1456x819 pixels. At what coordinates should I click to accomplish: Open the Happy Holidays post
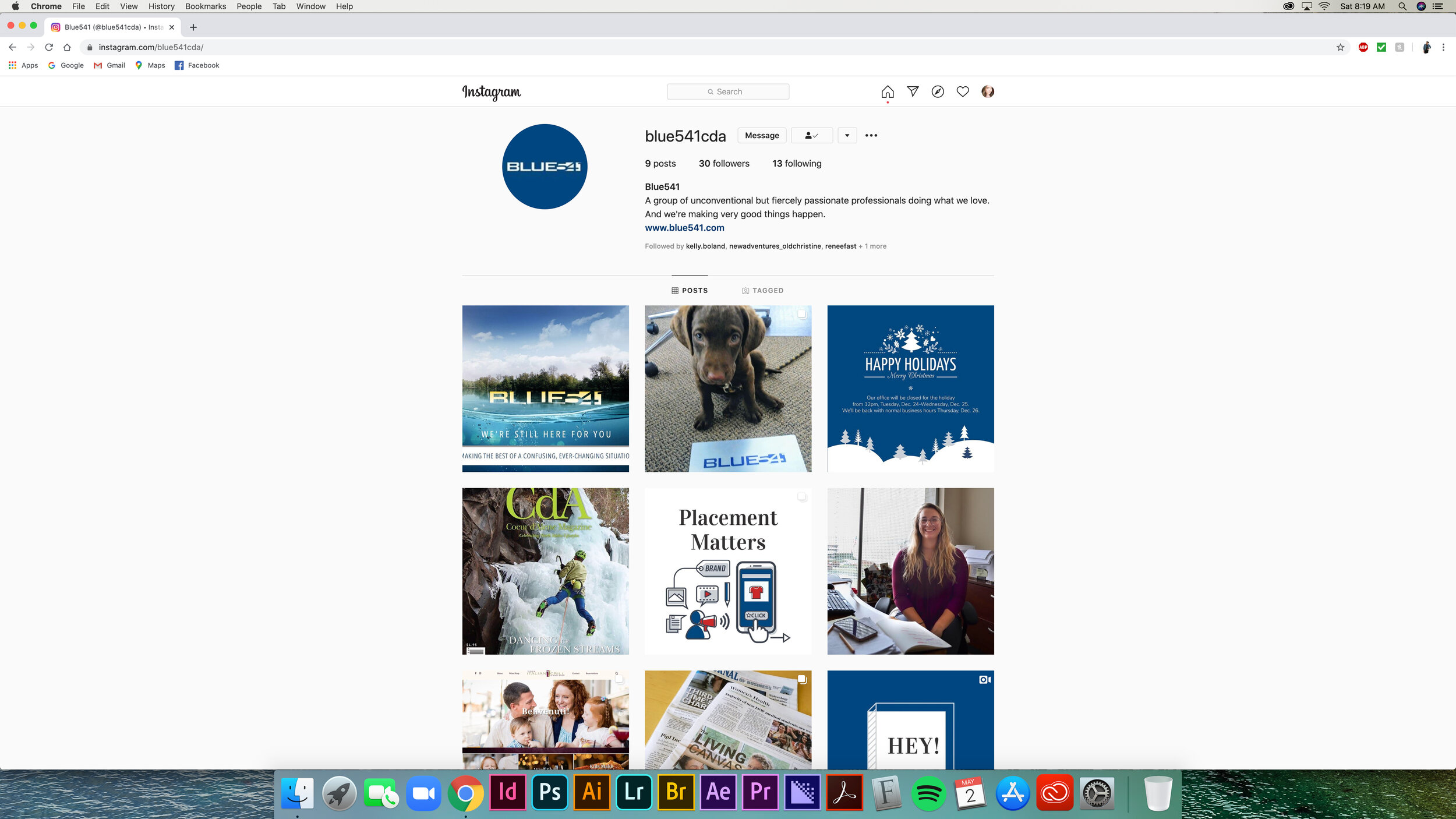coord(910,389)
